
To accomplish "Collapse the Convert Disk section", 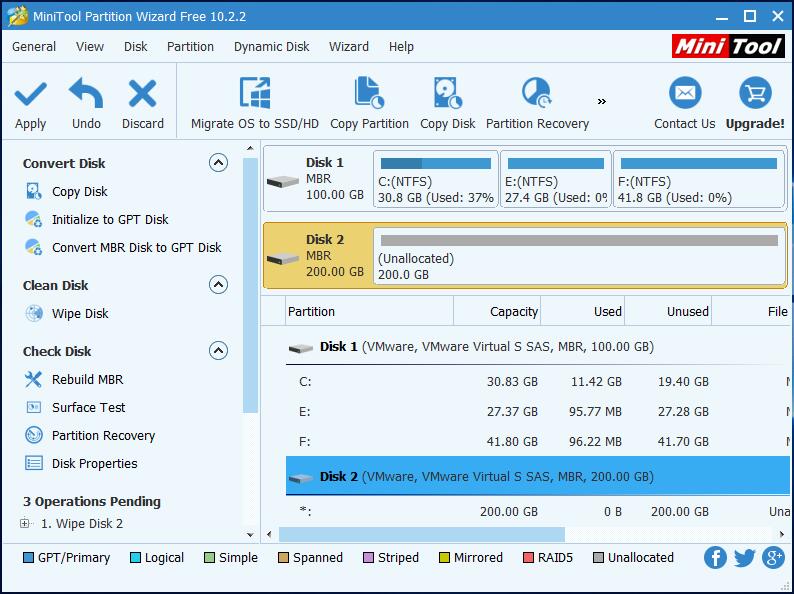I will pyautogui.click(x=218, y=163).
